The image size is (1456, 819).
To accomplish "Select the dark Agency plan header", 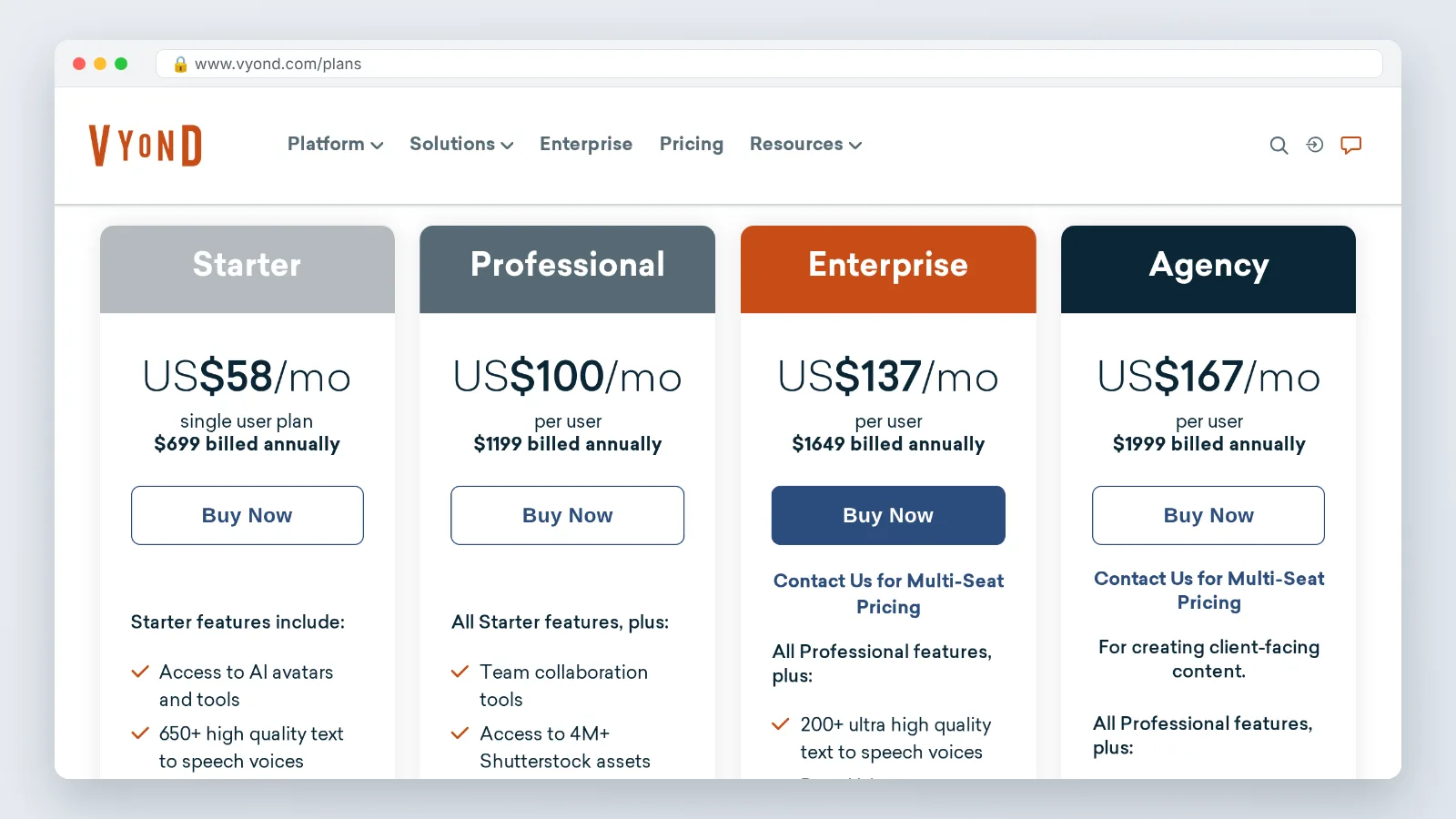I will [1208, 269].
